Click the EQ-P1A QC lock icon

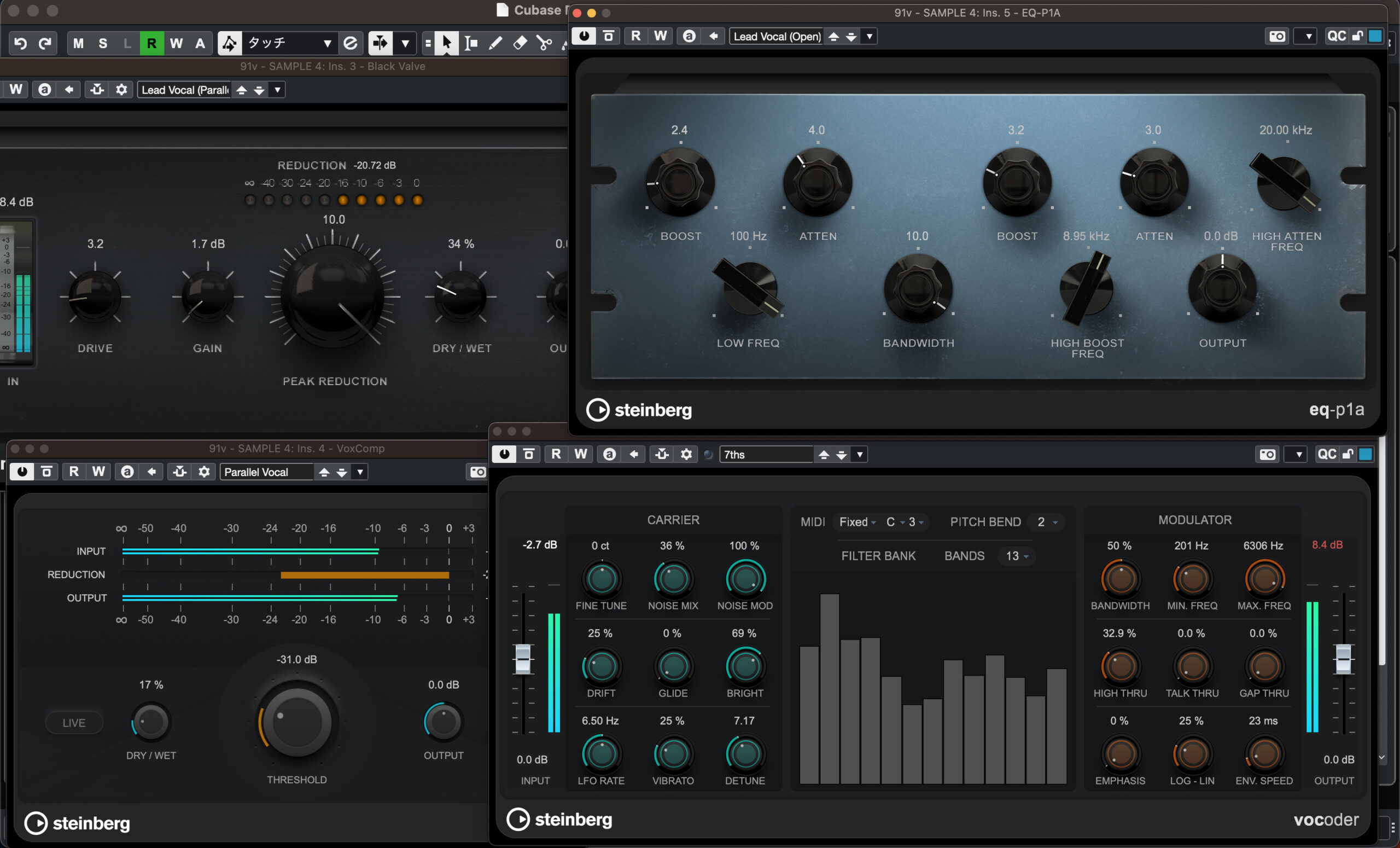(1358, 36)
